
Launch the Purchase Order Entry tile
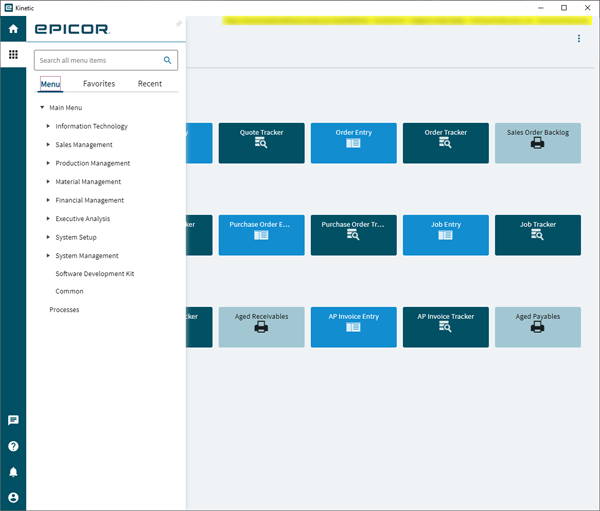(261, 235)
